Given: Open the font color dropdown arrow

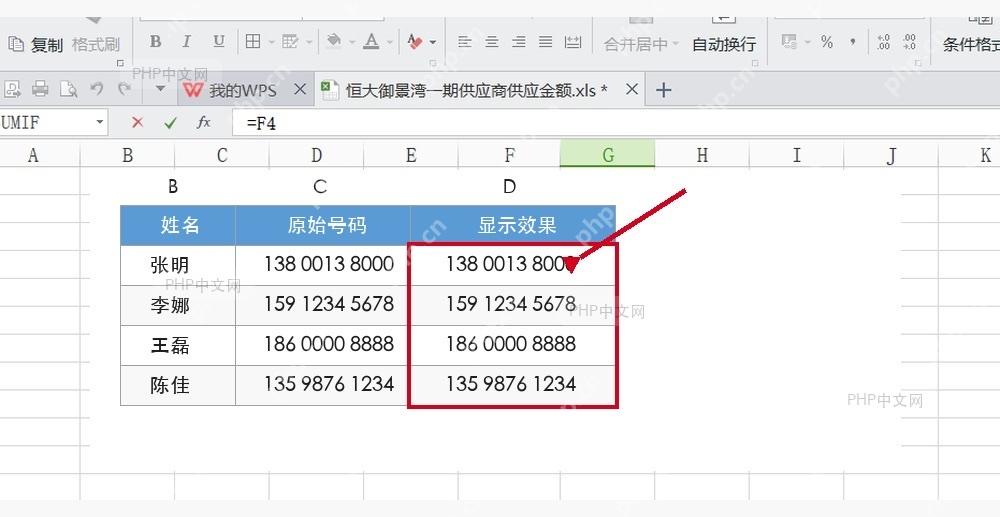Looking at the screenshot, I should click(x=389, y=42).
